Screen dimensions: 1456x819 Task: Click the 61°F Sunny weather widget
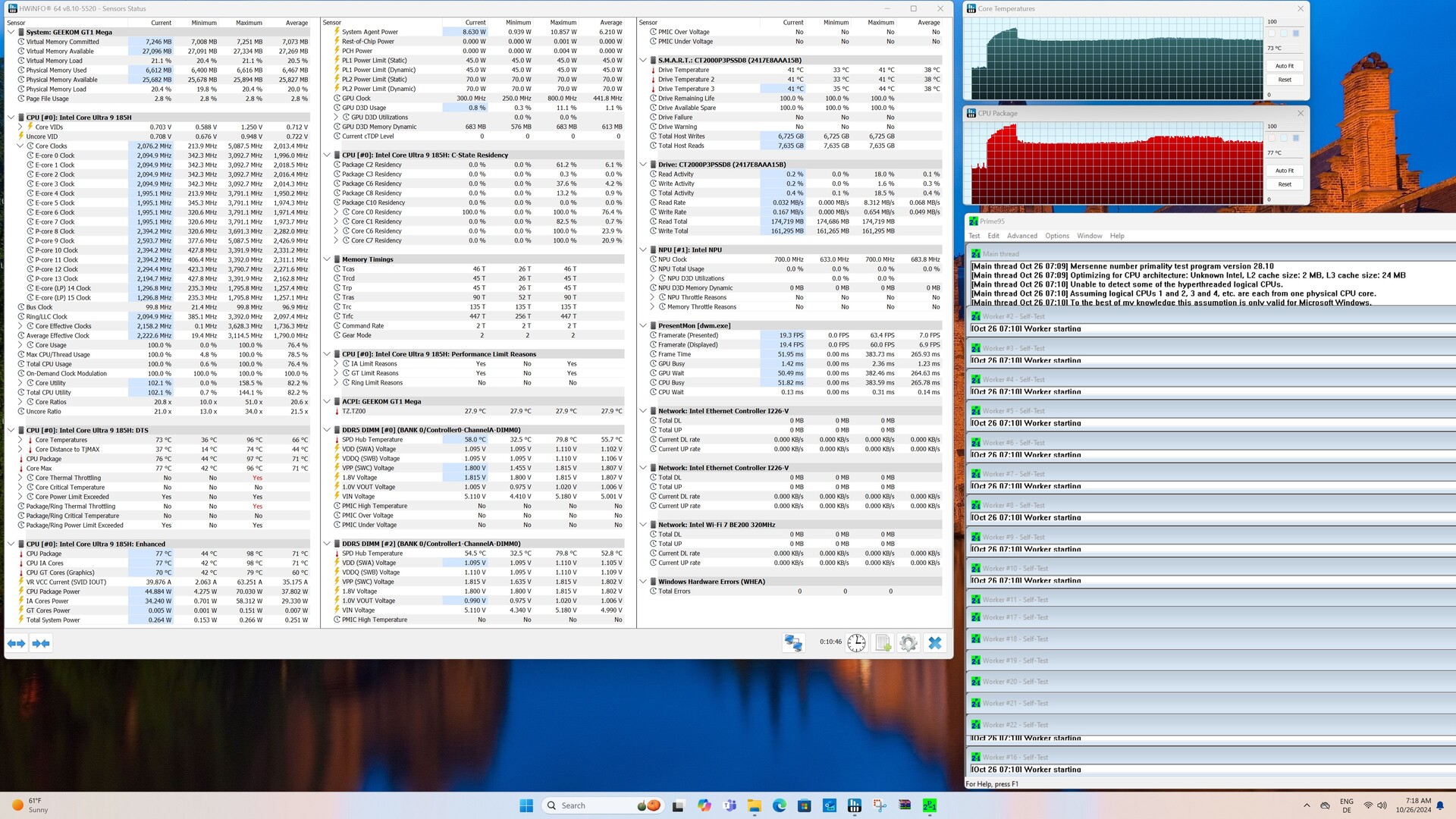[30, 805]
